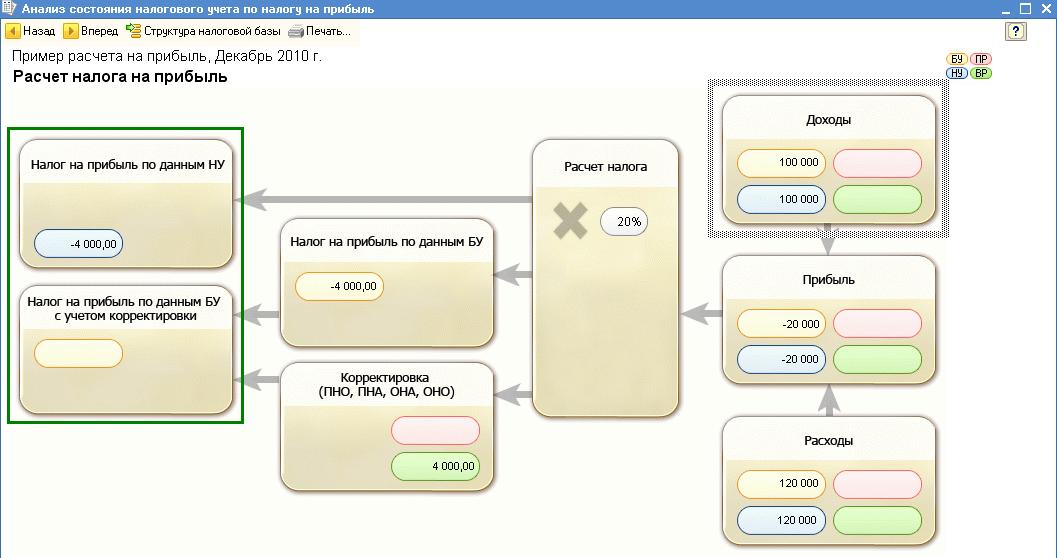Click empty pink ПР field in Прибыль
1057x558 pixels.
coord(877,323)
